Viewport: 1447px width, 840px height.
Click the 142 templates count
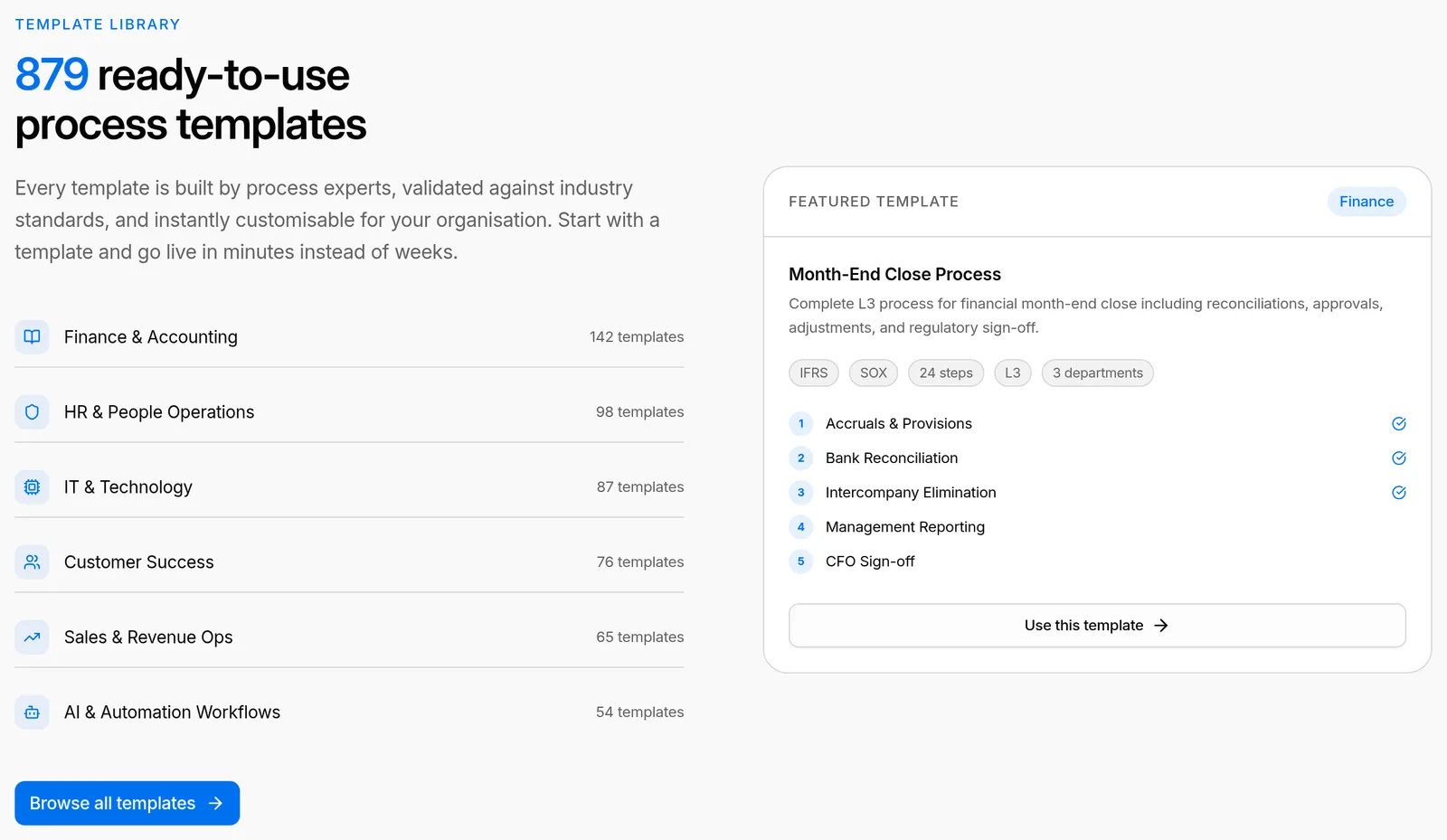pos(637,336)
